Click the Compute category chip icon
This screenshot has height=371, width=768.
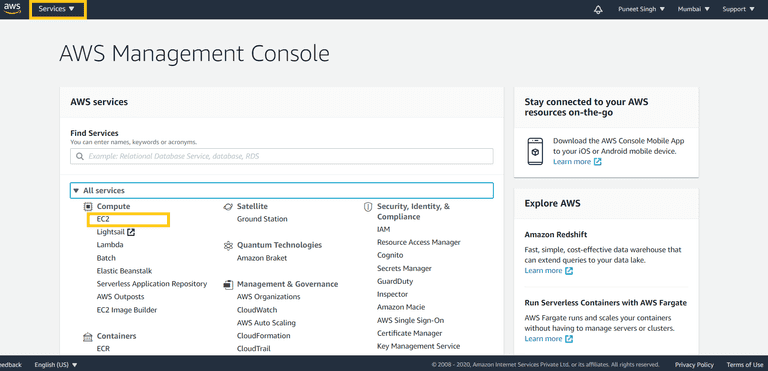click(x=88, y=207)
